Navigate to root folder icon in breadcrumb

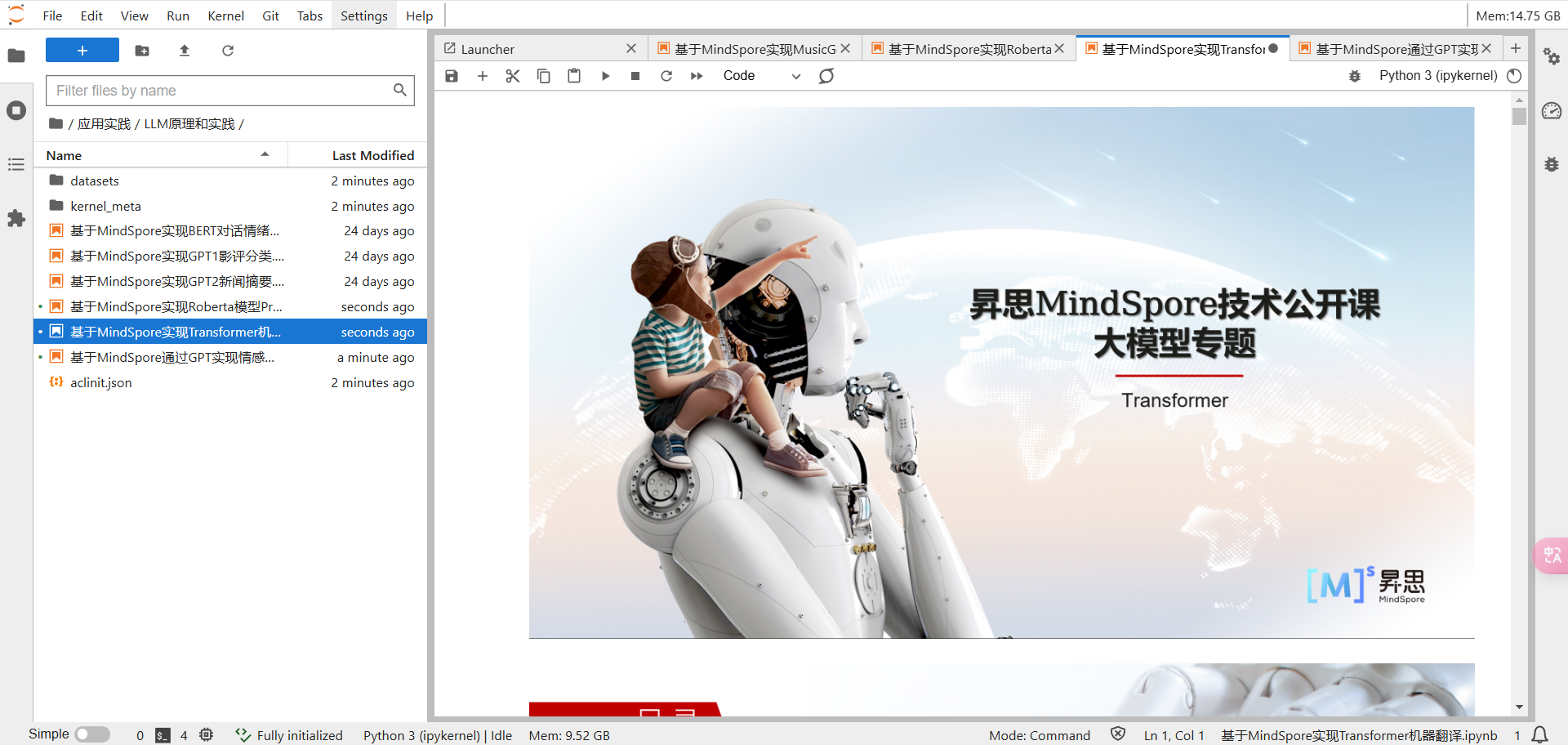(56, 123)
